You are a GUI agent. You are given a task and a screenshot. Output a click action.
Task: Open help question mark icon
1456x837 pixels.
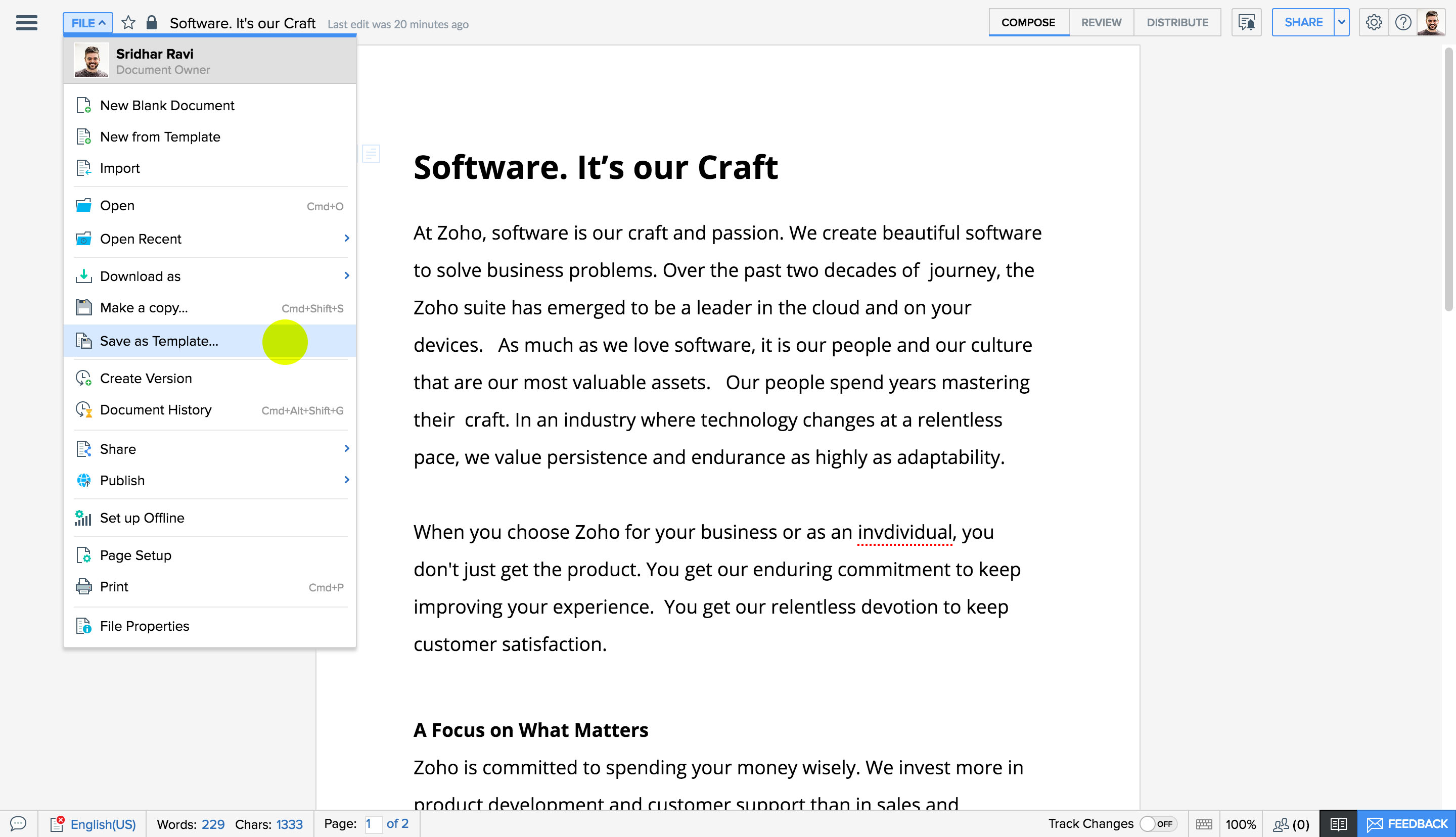pyautogui.click(x=1403, y=22)
